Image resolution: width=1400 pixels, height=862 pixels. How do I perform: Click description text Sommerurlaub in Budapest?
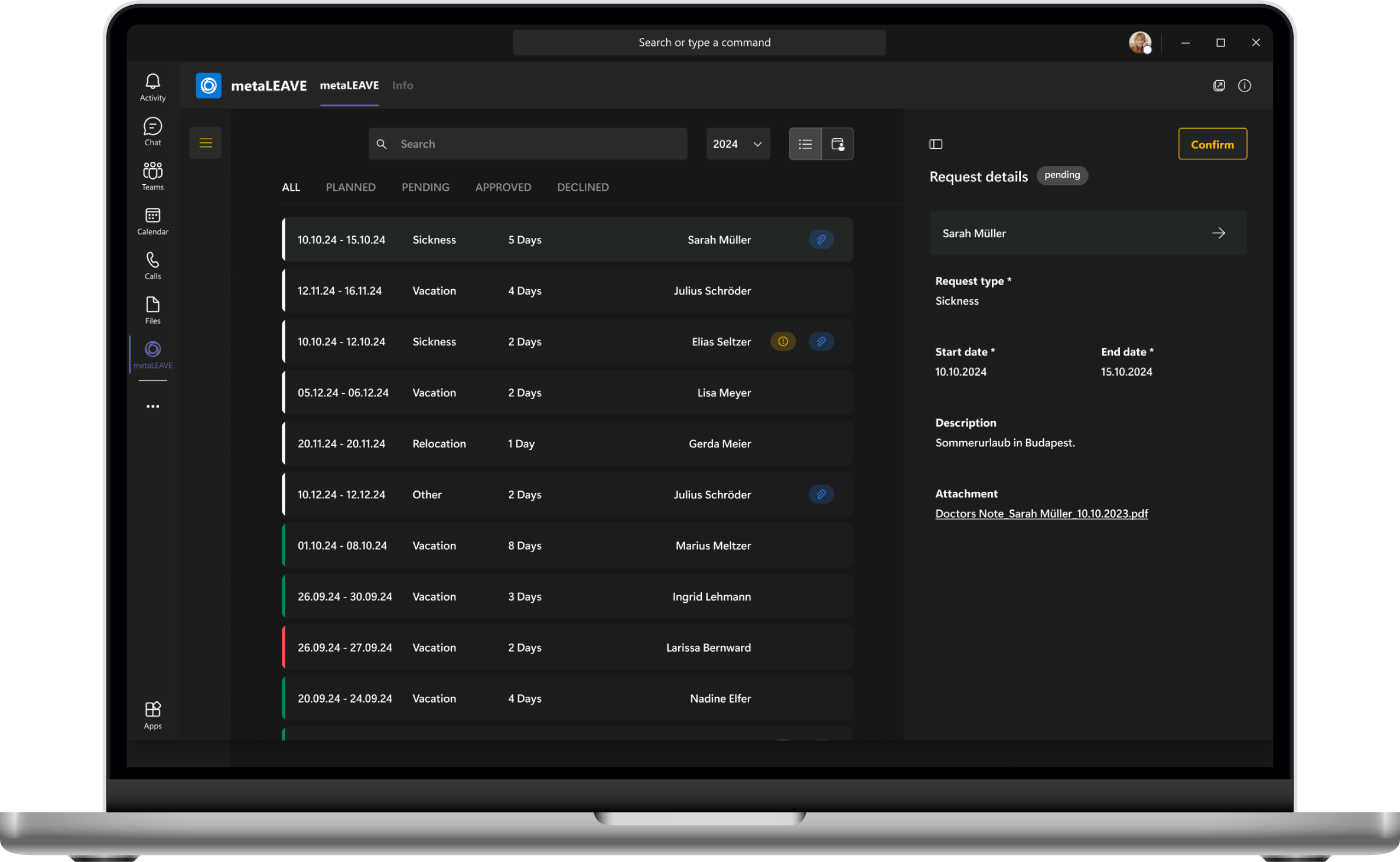(1005, 443)
